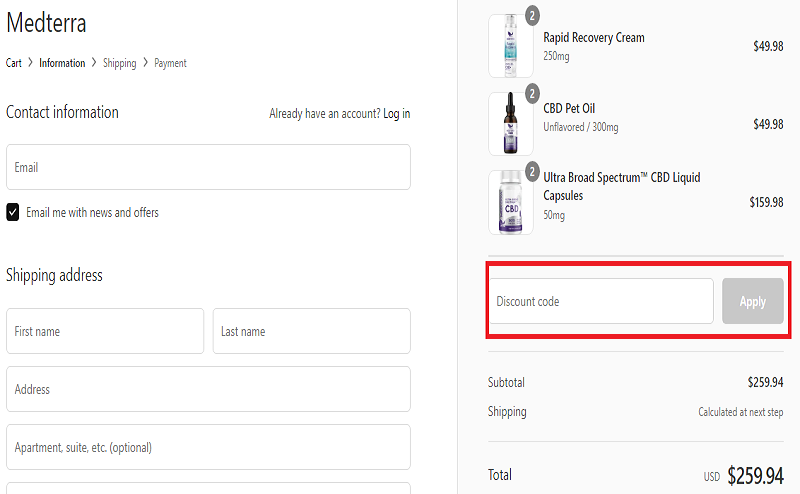Click the '50mg' capsules variant text

tap(554, 215)
